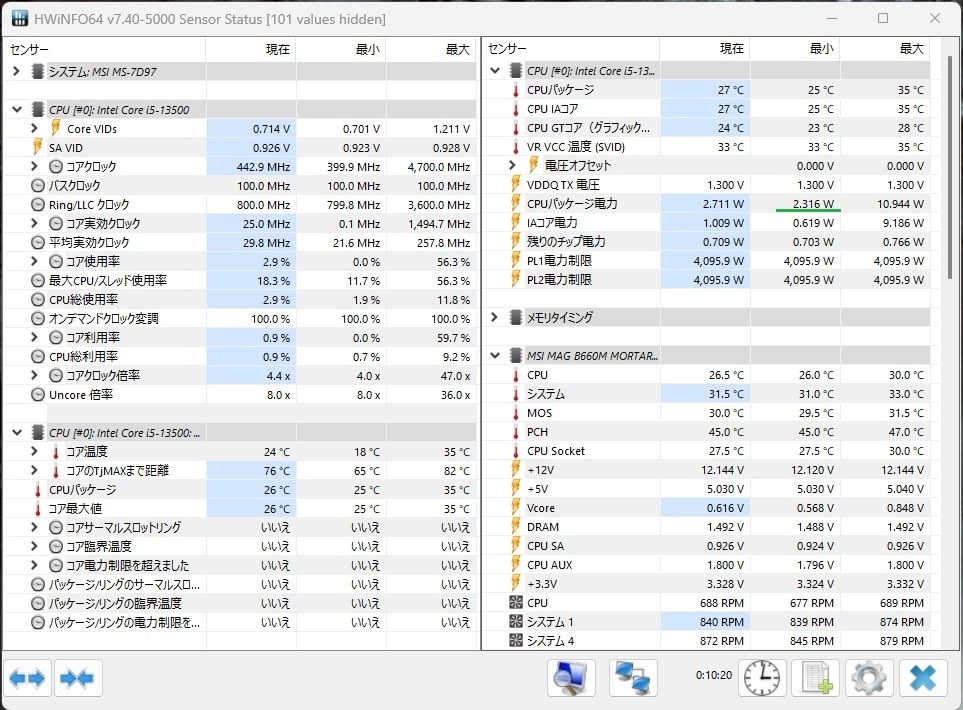This screenshot has height=710, width=963.
Task: Click the left panel 現在 column header
Action: point(251,49)
